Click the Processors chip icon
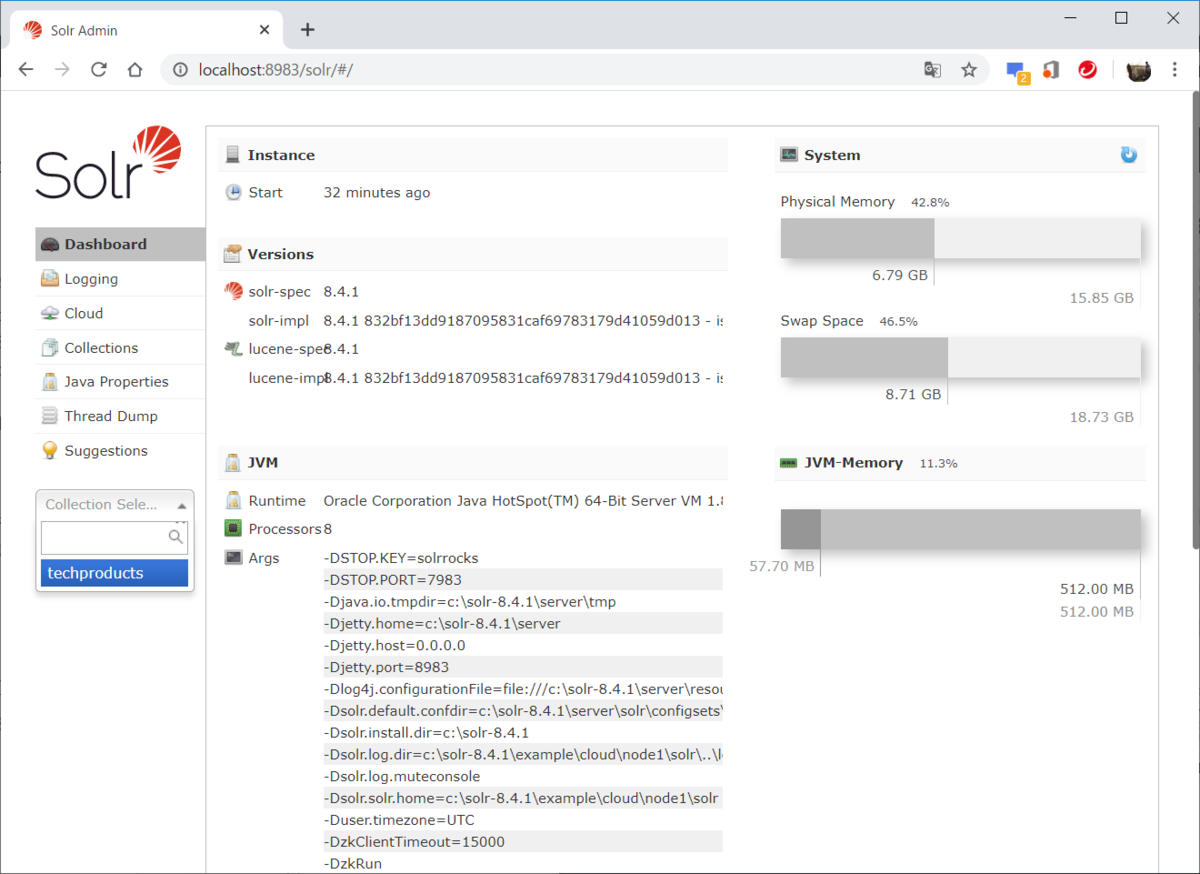1200x874 pixels. pyautogui.click(x=233, y=528)
